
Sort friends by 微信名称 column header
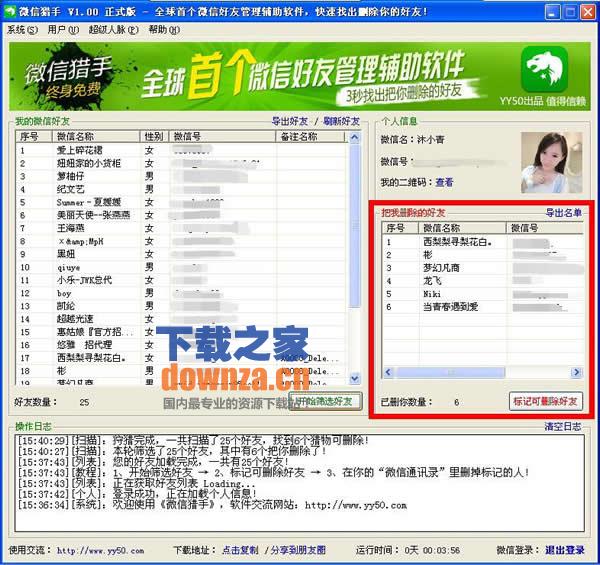(96, 137)
